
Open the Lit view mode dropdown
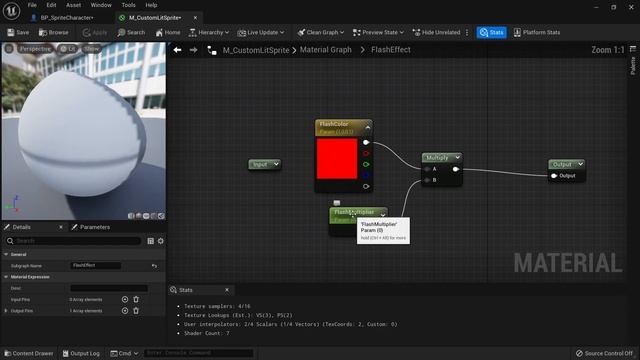click(x=67, y=49)
